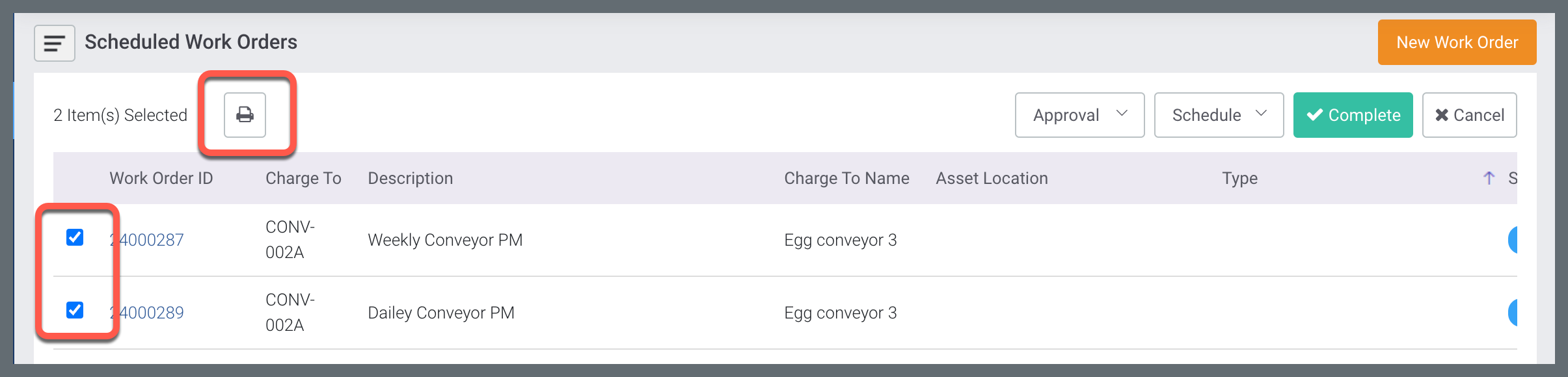Image resolution: width=1568 pixels, height=377 pixels.
Task: Open the hamburger menu icon
Action: click(x=55, y=43)
